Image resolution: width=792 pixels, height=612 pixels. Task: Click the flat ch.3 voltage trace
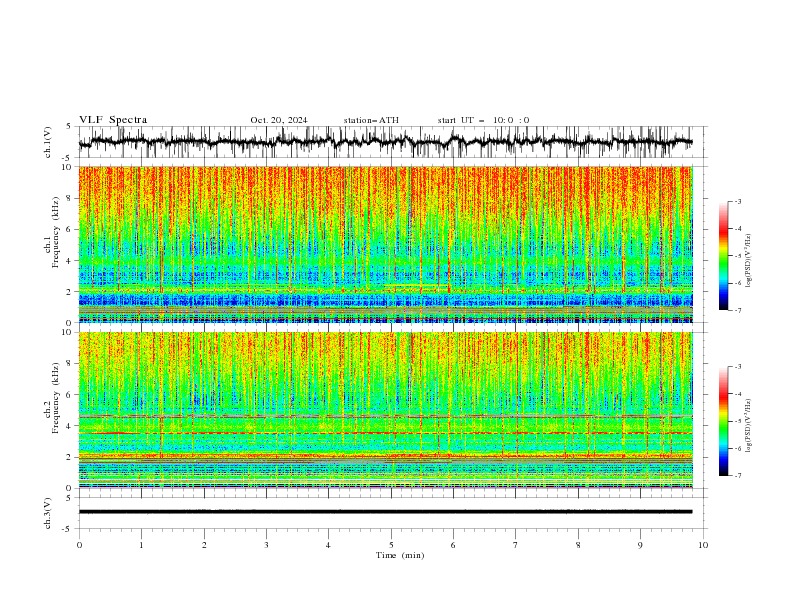385,512
